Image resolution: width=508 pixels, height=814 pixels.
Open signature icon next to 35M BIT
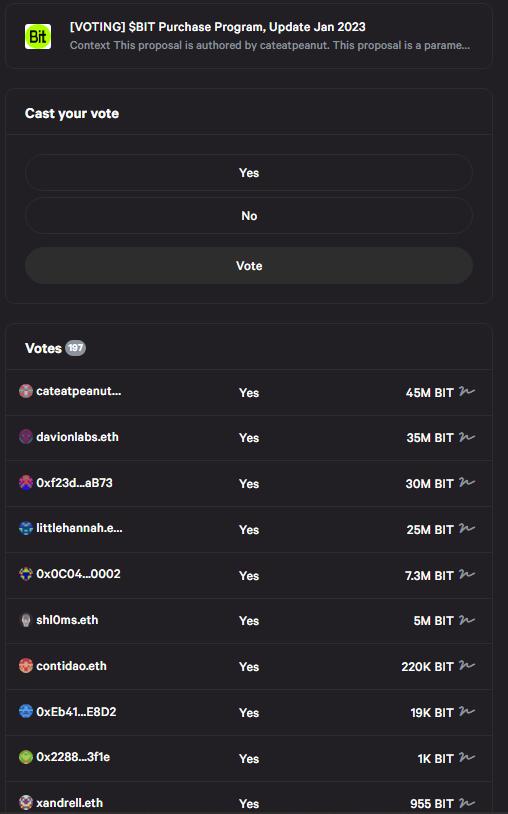tap(467, 437)
